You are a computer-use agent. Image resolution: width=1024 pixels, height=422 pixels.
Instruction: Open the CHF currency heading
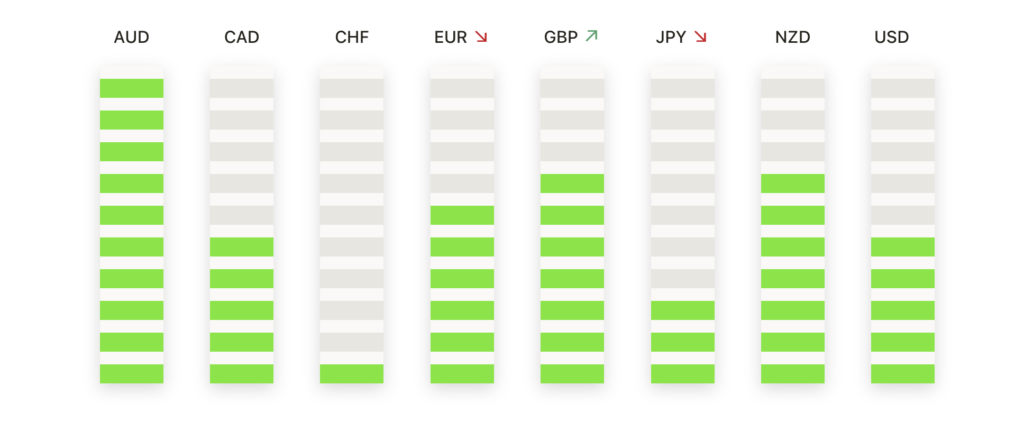(352, 38)
